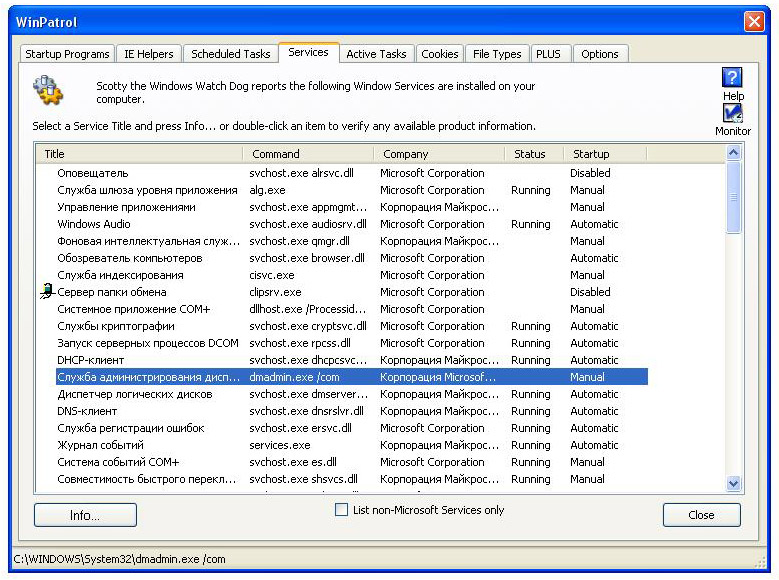Screen dimensions: 779x580
Task: Select Совместимость быстрого перекл... row
Action: point(352,479)
